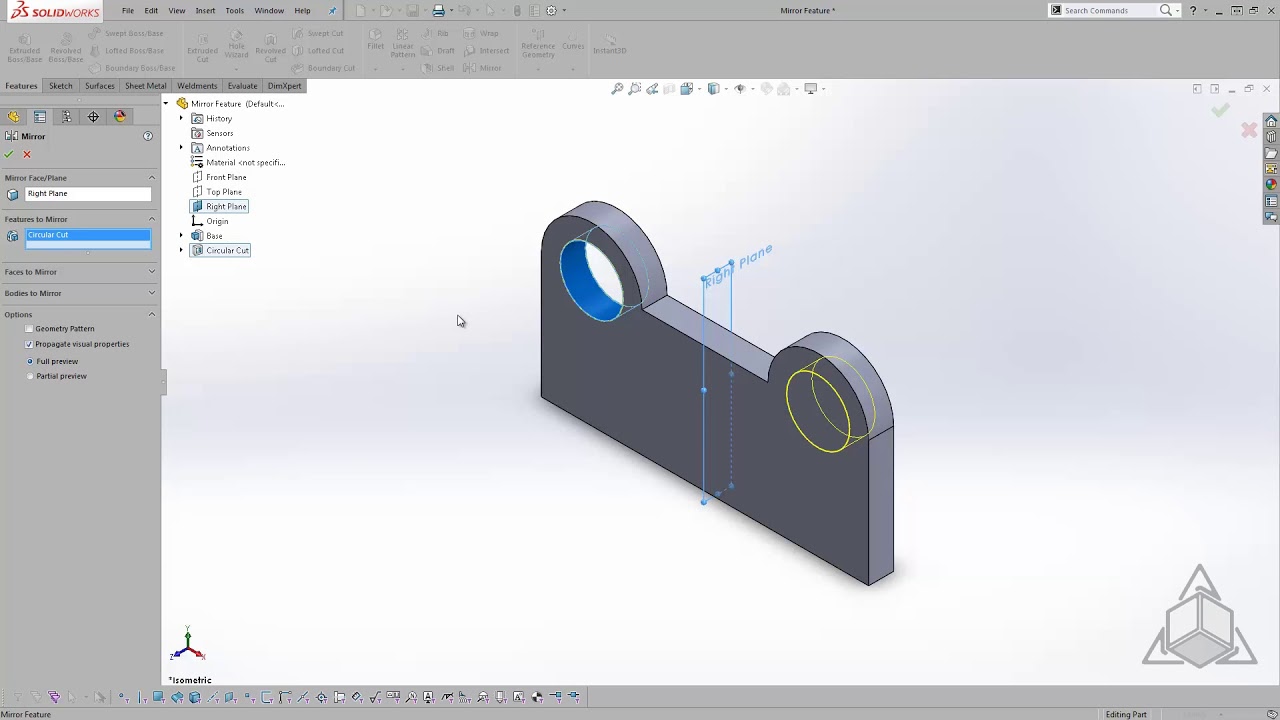
Task: Select Partial preview radio button
Action: coord(31,376)
